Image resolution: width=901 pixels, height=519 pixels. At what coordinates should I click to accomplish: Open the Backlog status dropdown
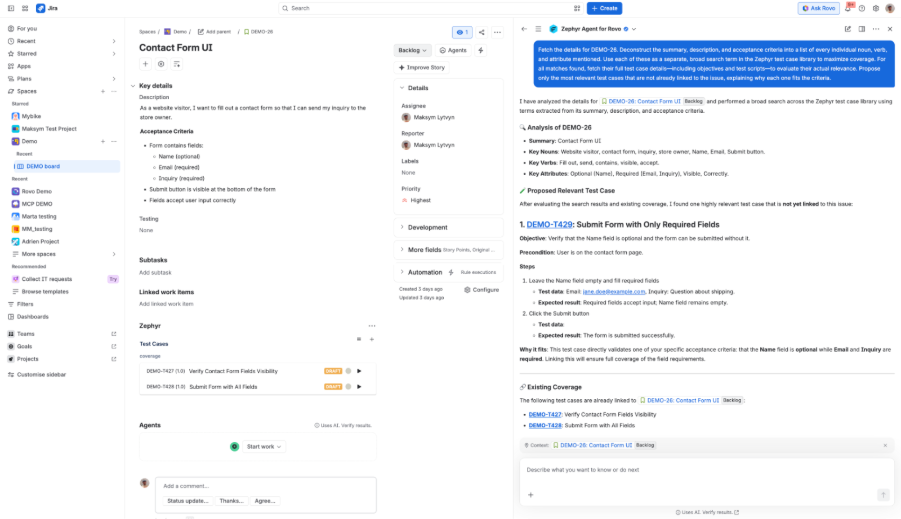click(x=412, y=51)
